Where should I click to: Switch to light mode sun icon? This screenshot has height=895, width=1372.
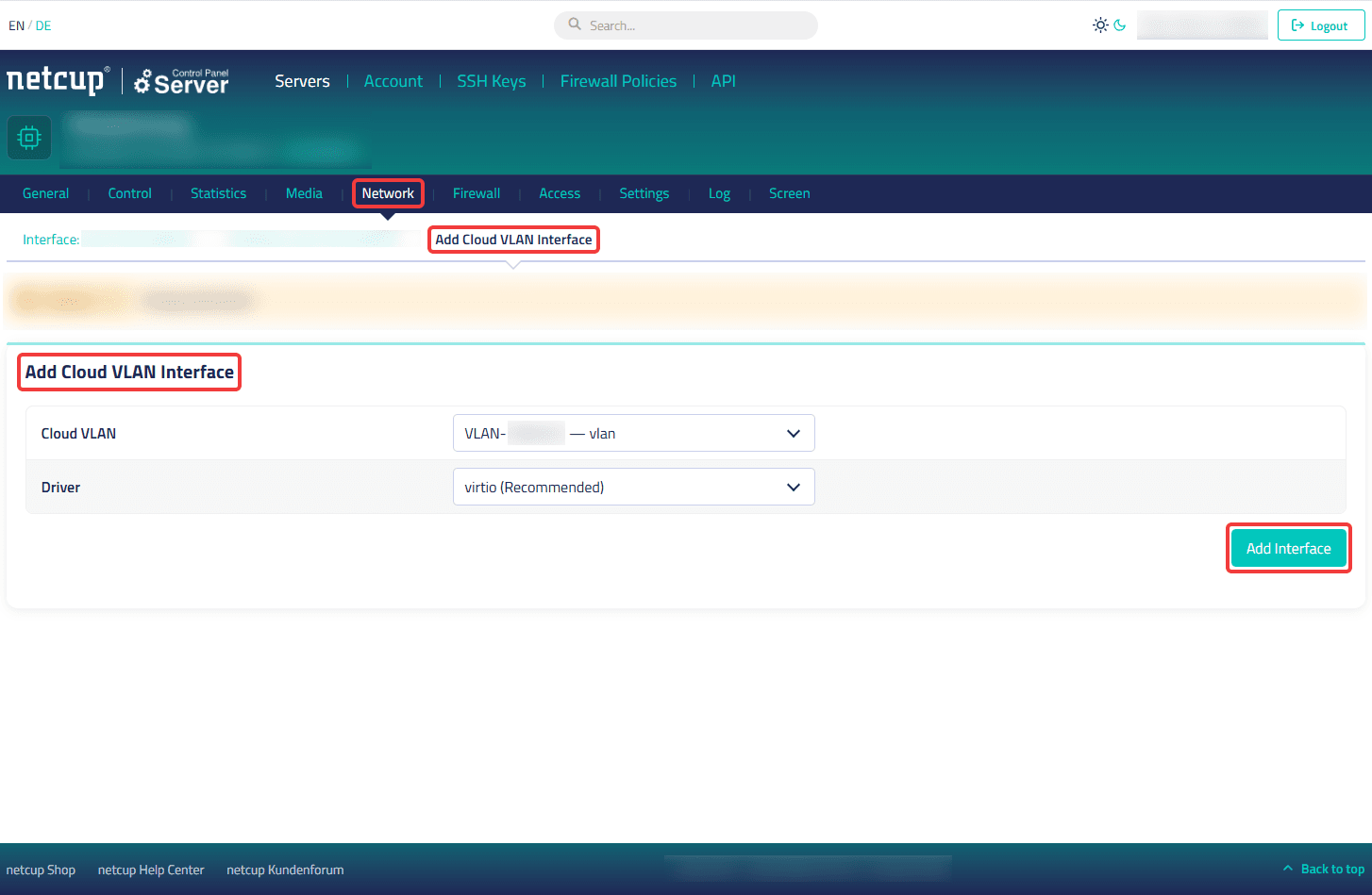click(x=1100, y=25)
